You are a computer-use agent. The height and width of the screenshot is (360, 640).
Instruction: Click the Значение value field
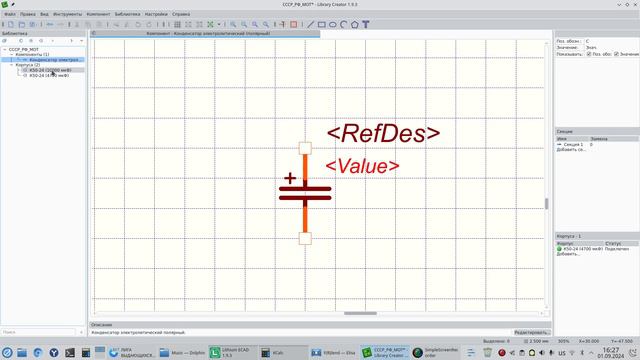click(611, 48)
